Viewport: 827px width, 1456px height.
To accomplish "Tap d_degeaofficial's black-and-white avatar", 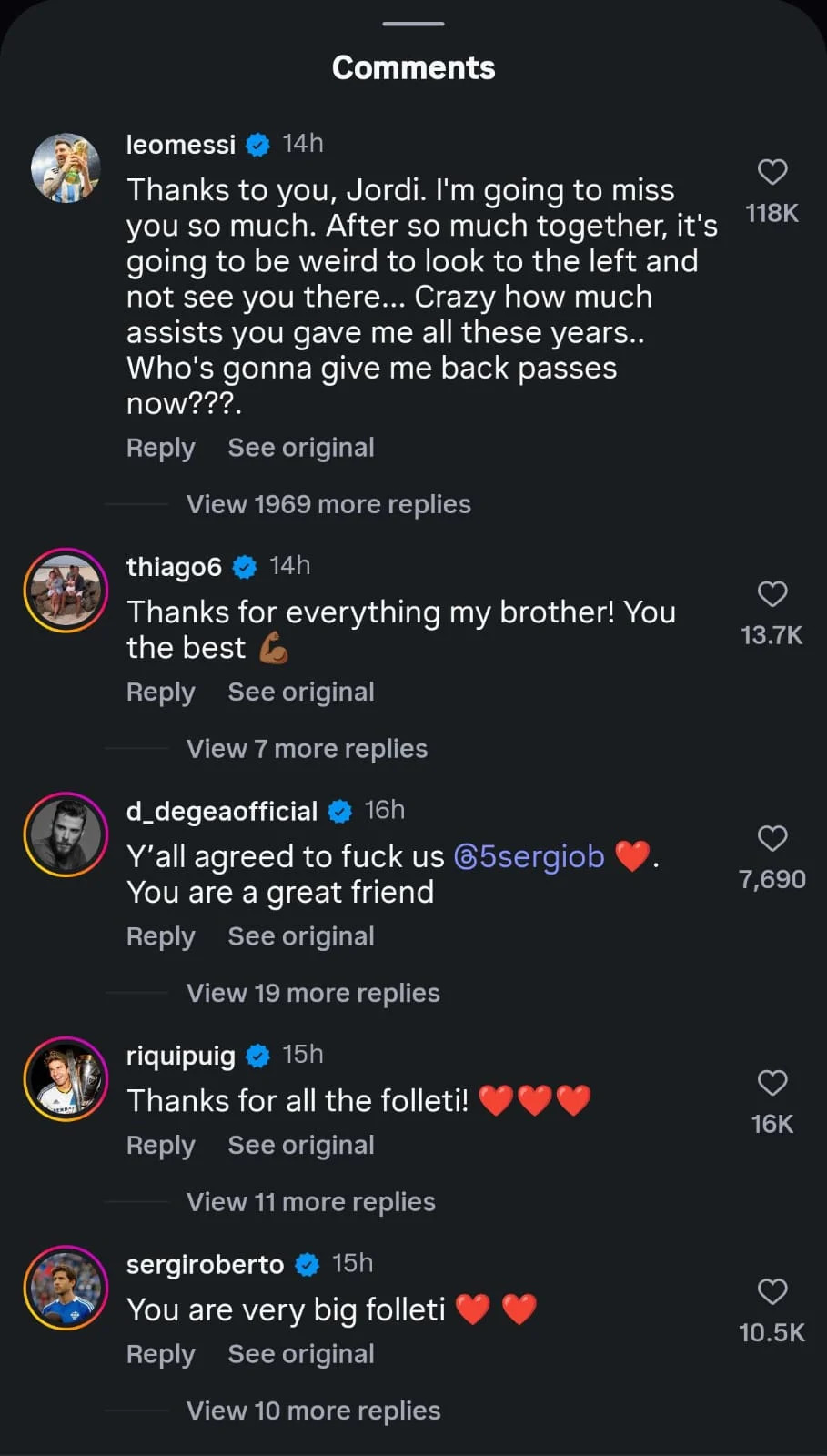I will tap(66, 834).
